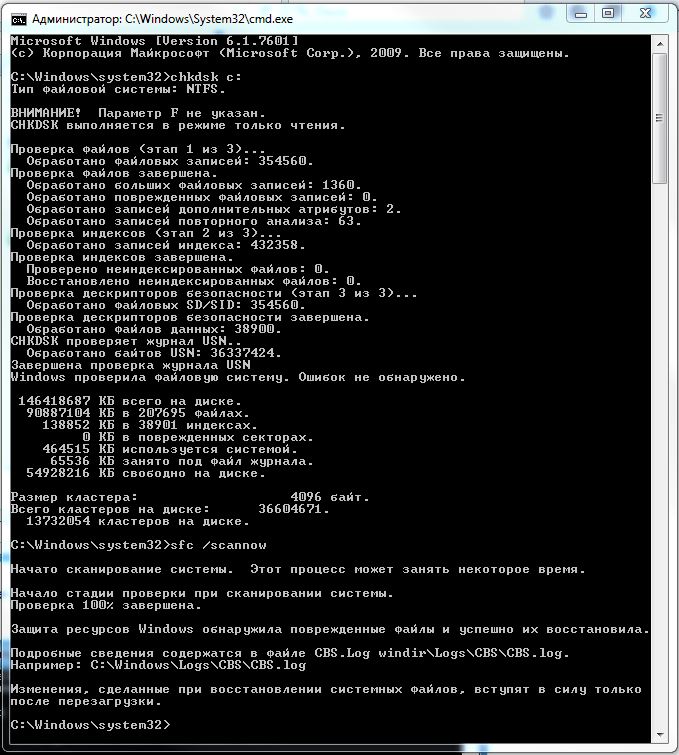Click the '54928216 КБ свободно на диске' line
The height and width of the screenshot is (755, 679).
[146, 473]
